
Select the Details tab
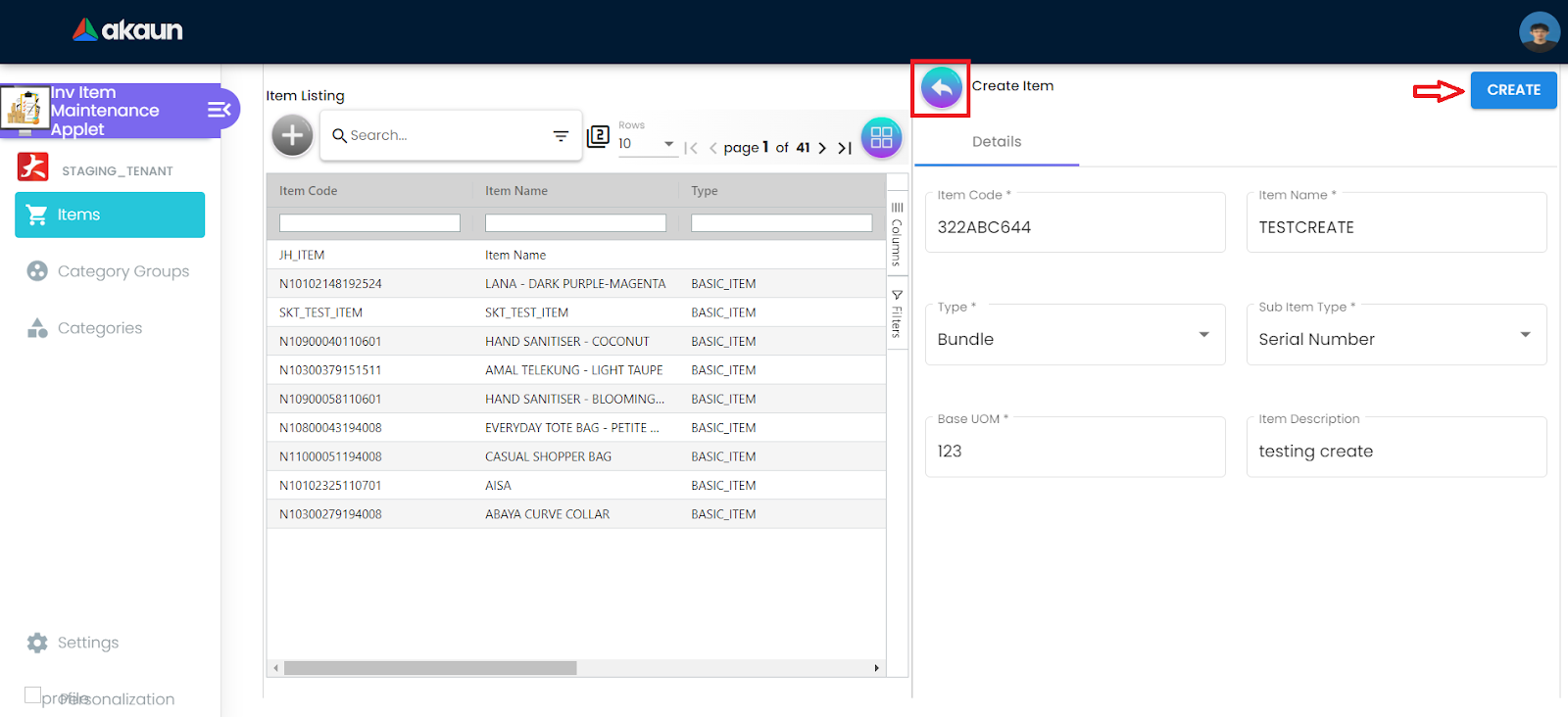[x=997, y=142]
